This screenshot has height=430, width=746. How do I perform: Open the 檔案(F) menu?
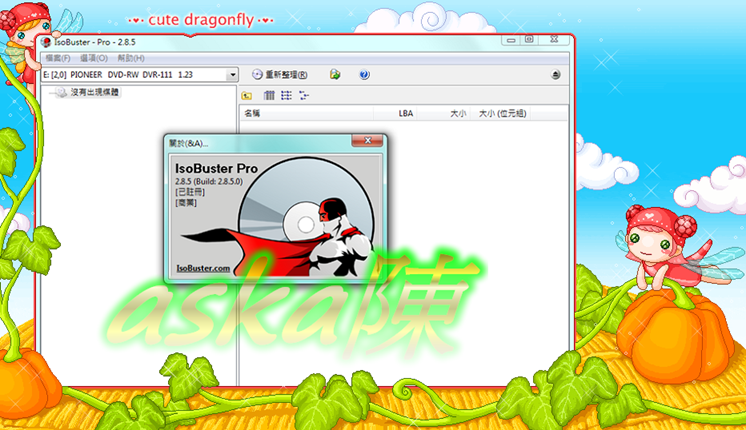58,58
